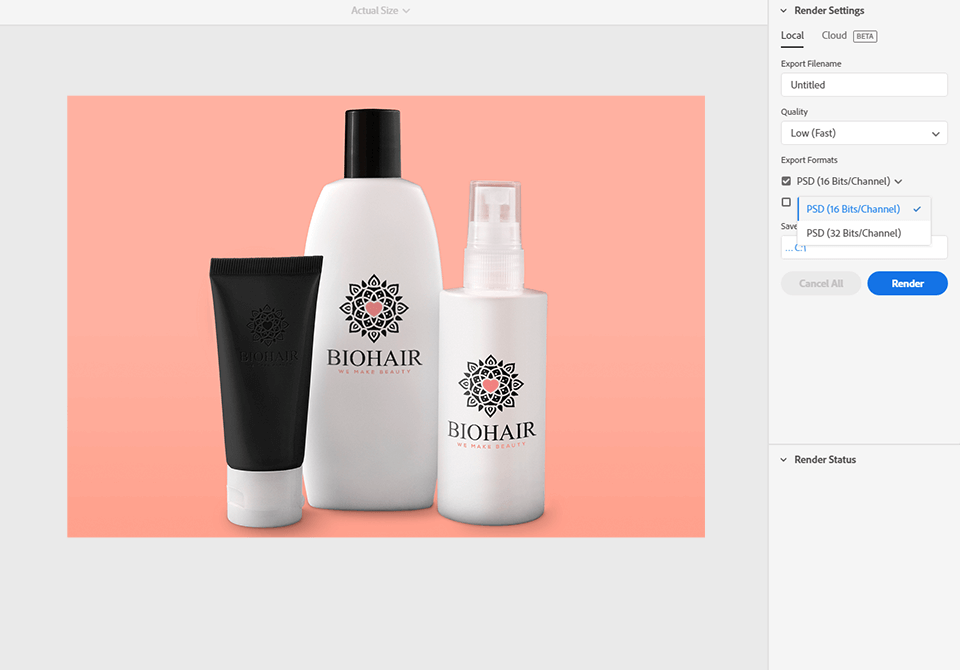
Task: Open the Actual Size zoom dropdown
Action: click(380, 11)
